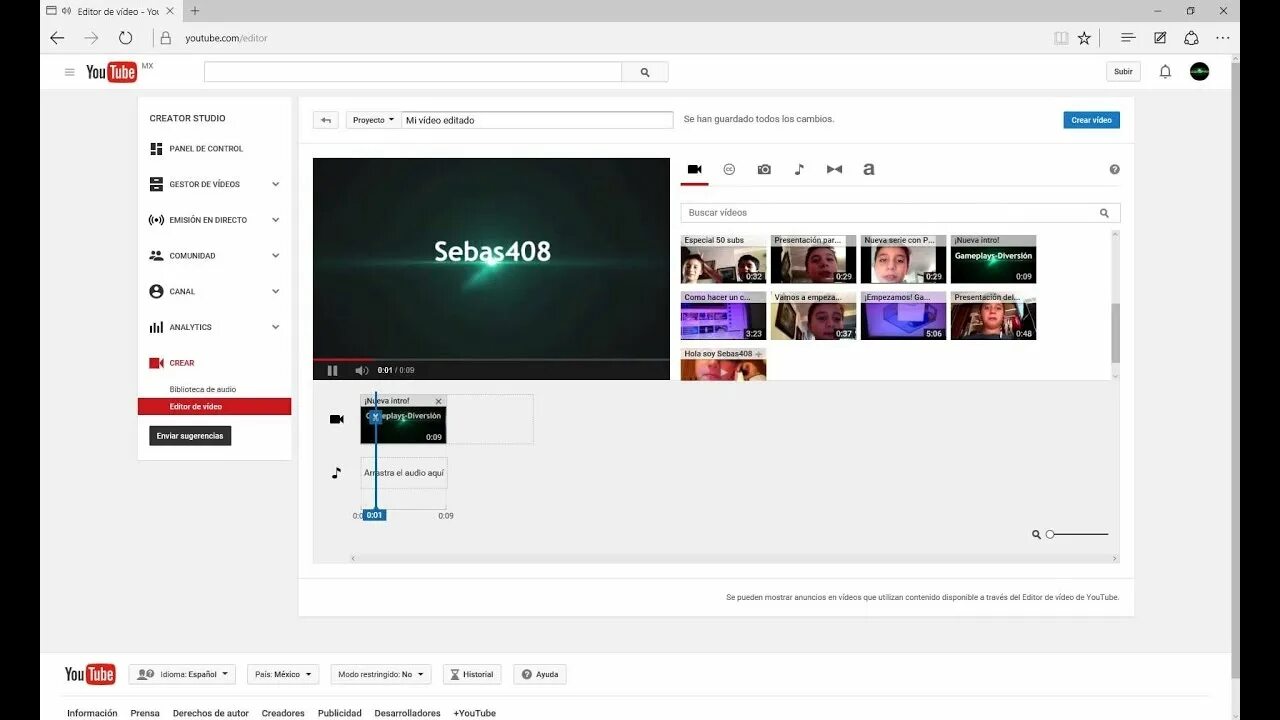Select the Presentación par... thumbnail with 0:29

coord(814,260)
